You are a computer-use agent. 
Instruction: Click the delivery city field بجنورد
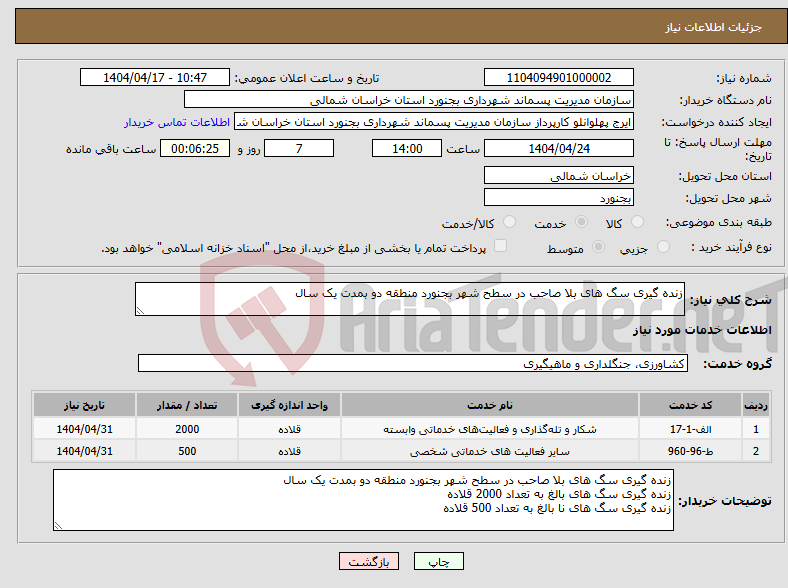(558, 197)
